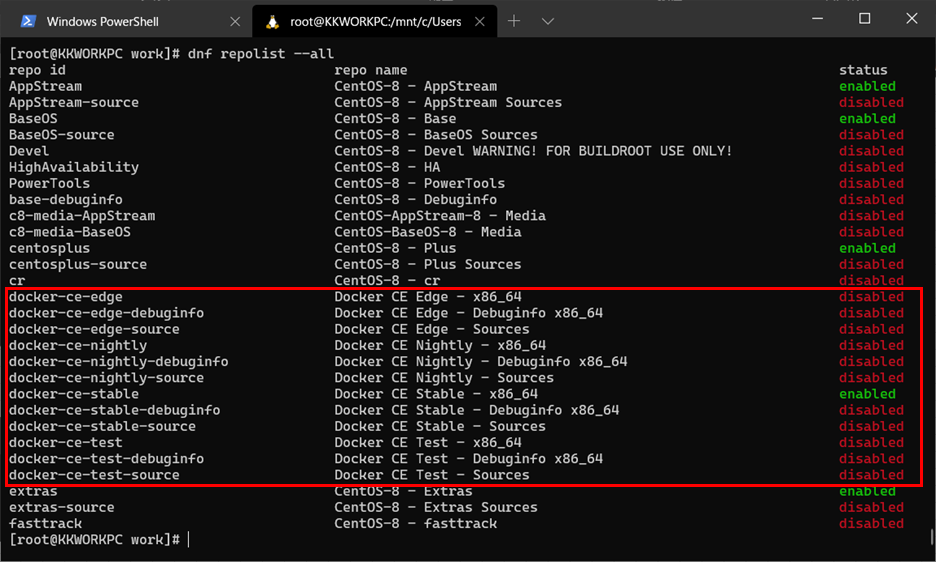Click the 'extras-source' repo id
Viewport: 936px width, 562px height.
[61, 507]
